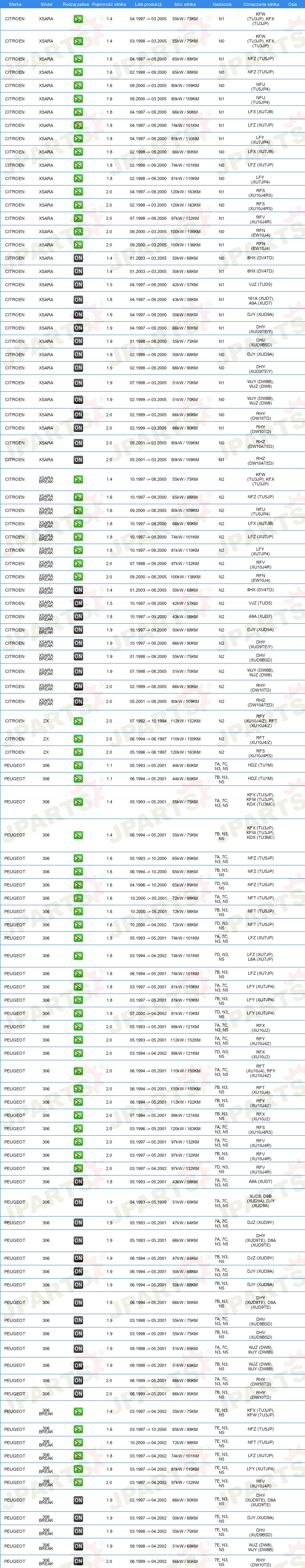Click petrol icon in ZX 06.1994 -> 06.1997 row

[78, 739]
